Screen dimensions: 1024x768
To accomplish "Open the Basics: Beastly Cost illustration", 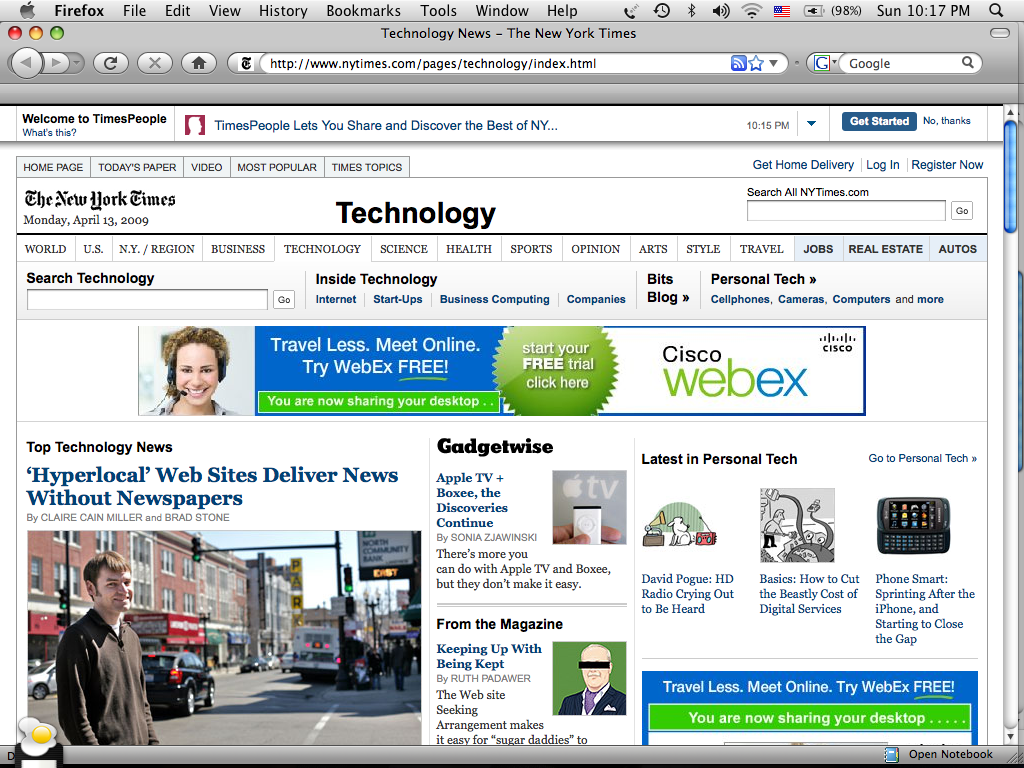I will pos(797,525).
